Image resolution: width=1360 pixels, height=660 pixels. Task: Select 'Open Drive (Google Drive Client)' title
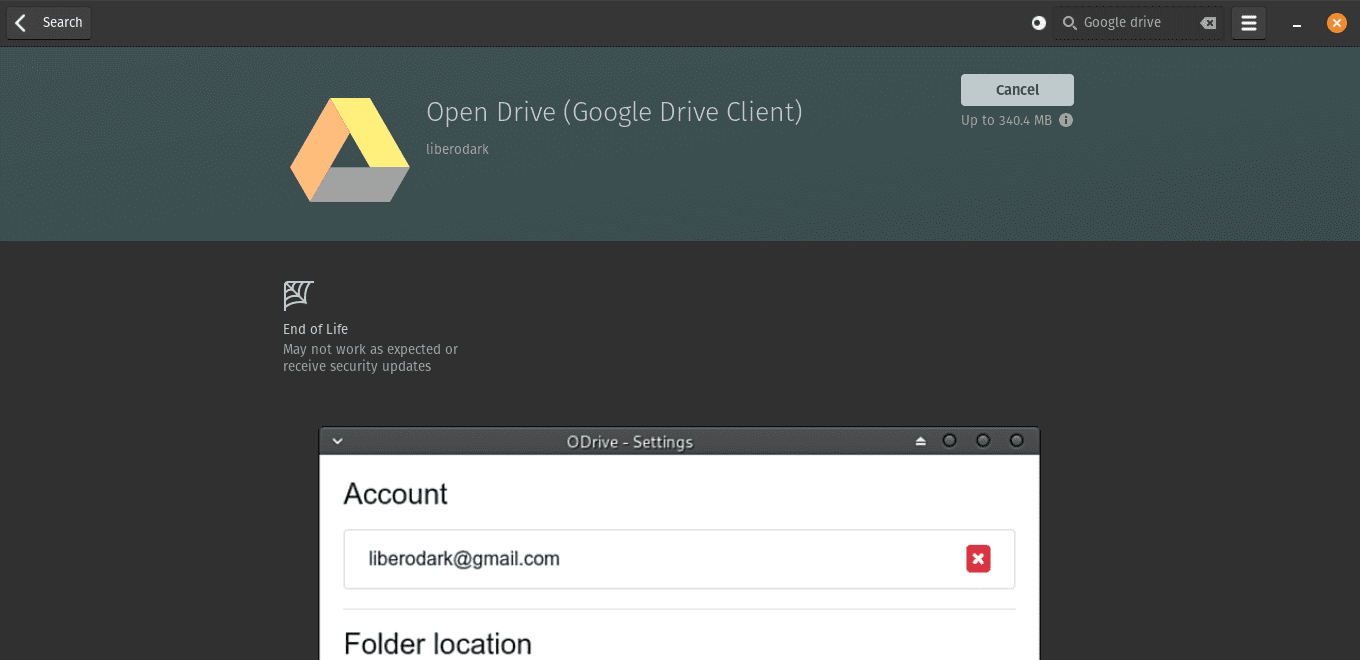(614, 112)
